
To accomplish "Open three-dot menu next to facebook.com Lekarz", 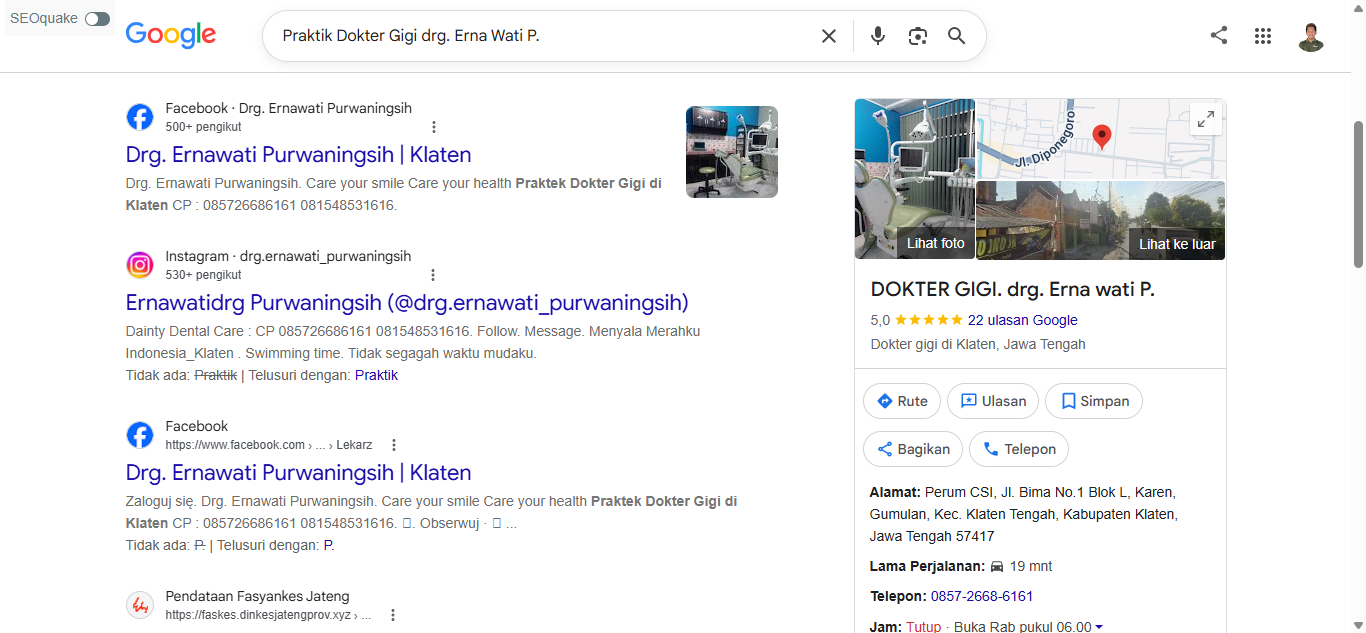I will (x=394, y=445).
